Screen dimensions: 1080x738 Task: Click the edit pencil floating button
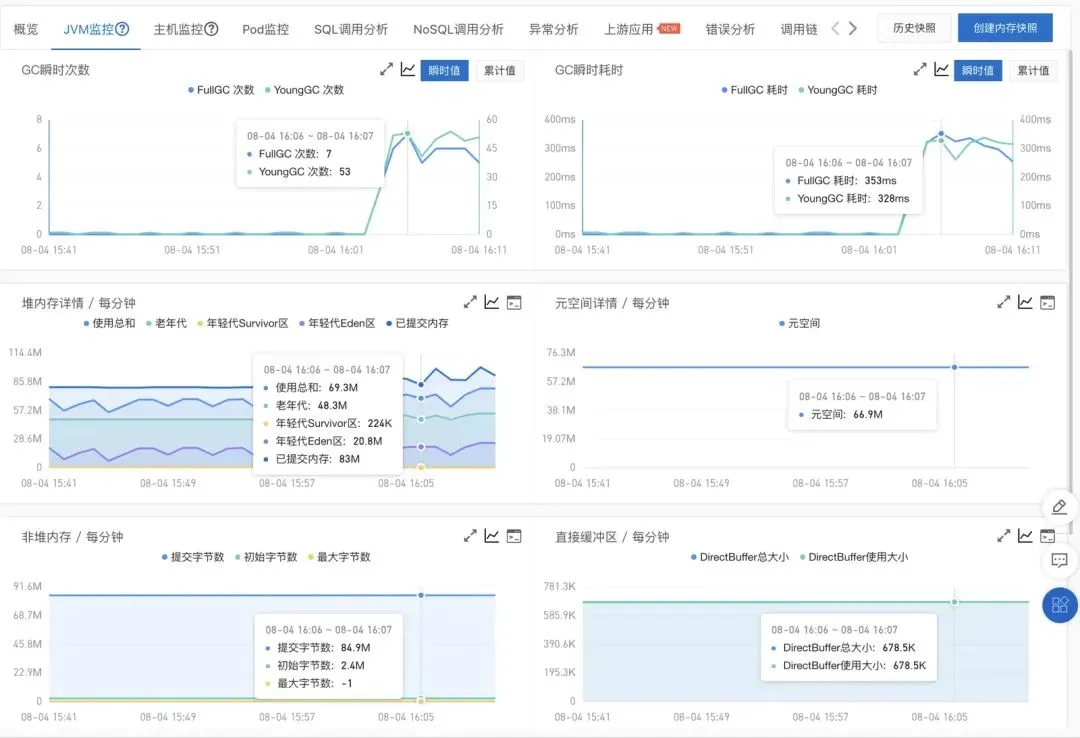(x=1059, y=507)
